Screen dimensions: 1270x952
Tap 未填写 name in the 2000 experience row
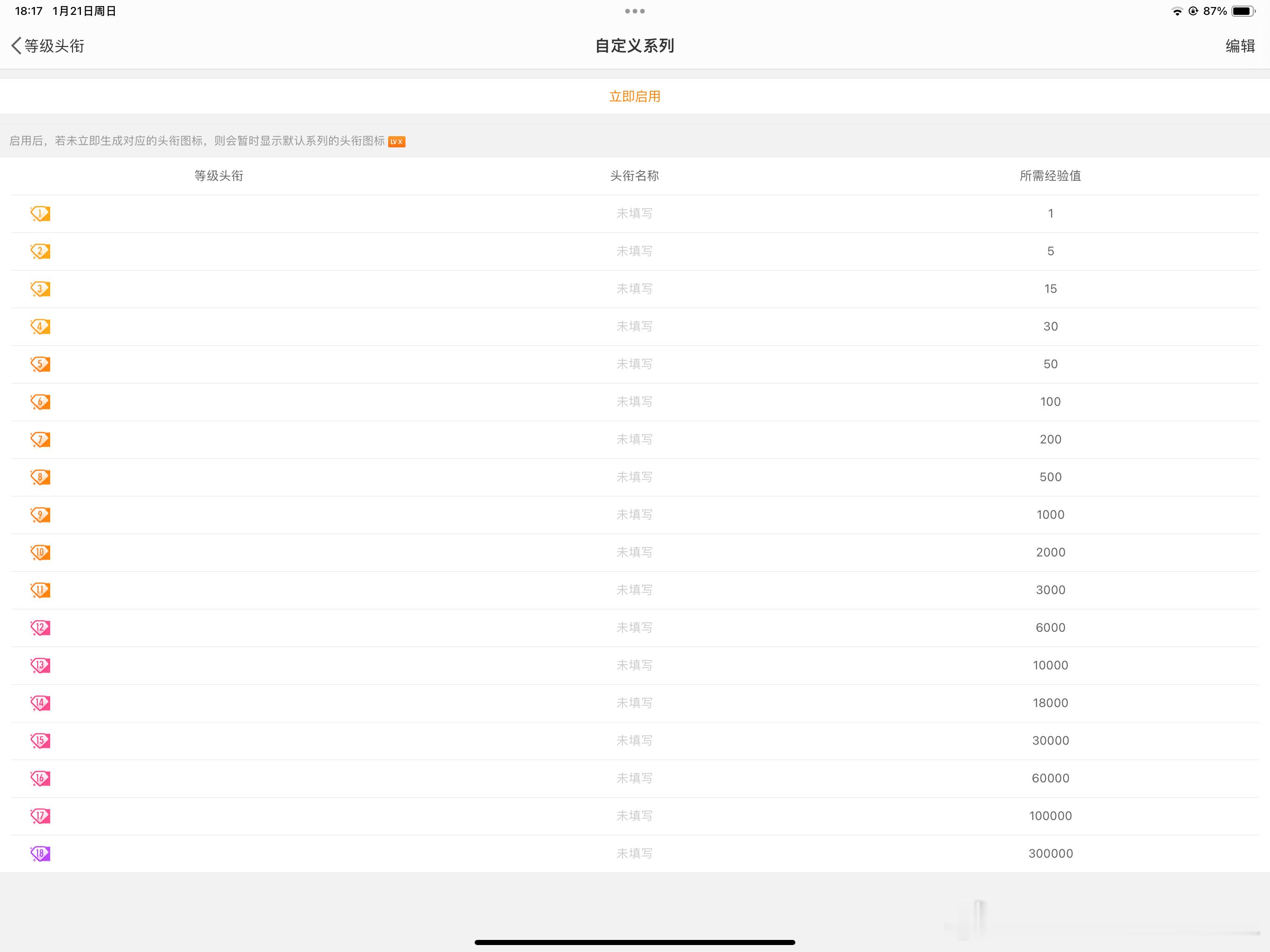635,552
